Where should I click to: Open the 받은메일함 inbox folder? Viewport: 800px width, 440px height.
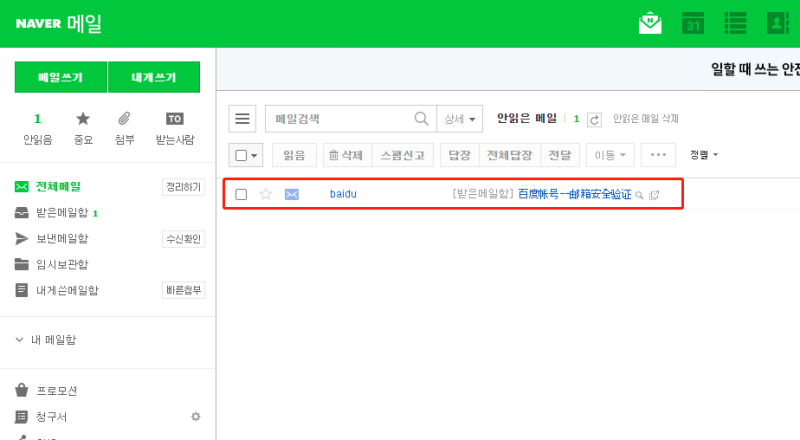pos(62,213)
